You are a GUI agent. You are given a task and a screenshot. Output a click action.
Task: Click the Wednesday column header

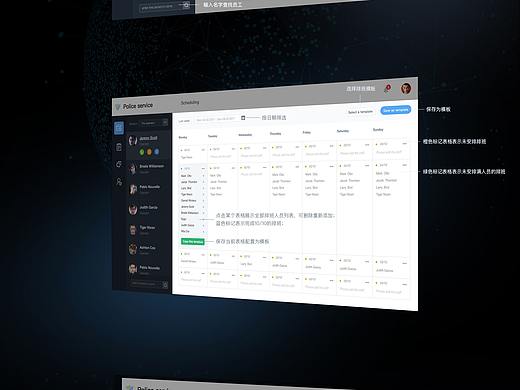click(245, 135)
